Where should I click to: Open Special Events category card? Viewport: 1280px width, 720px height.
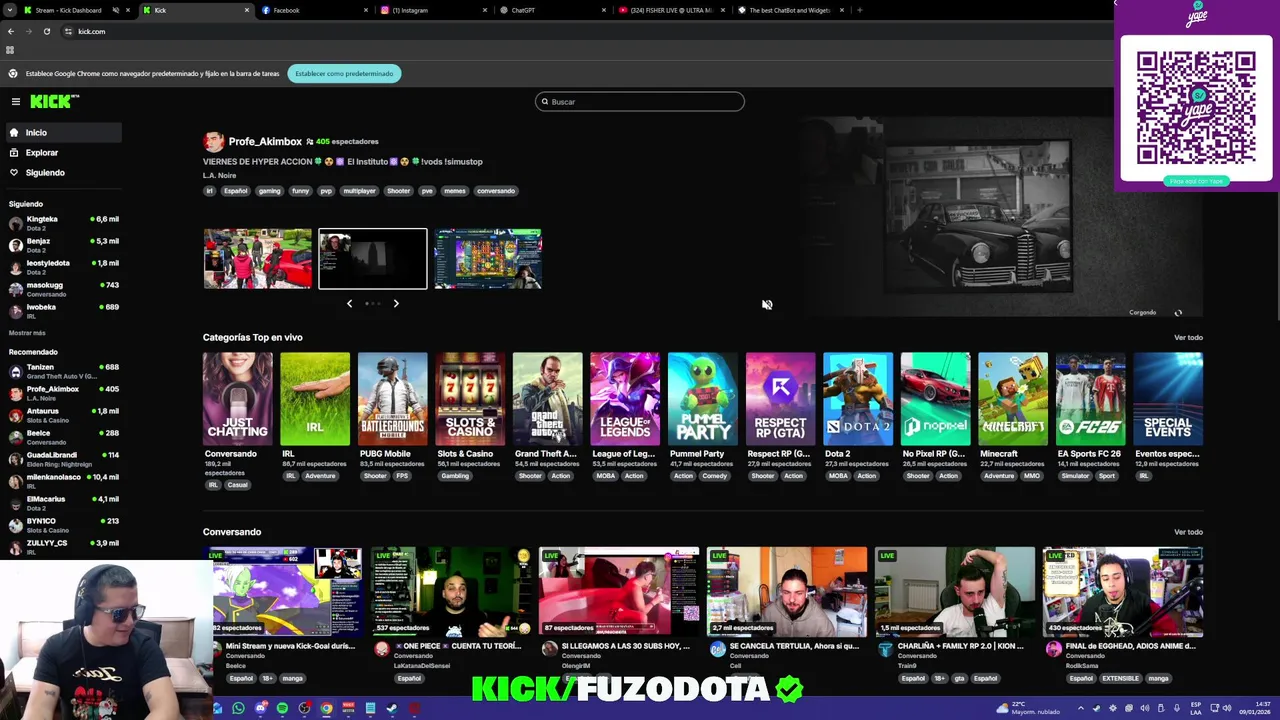[1168, 398]
